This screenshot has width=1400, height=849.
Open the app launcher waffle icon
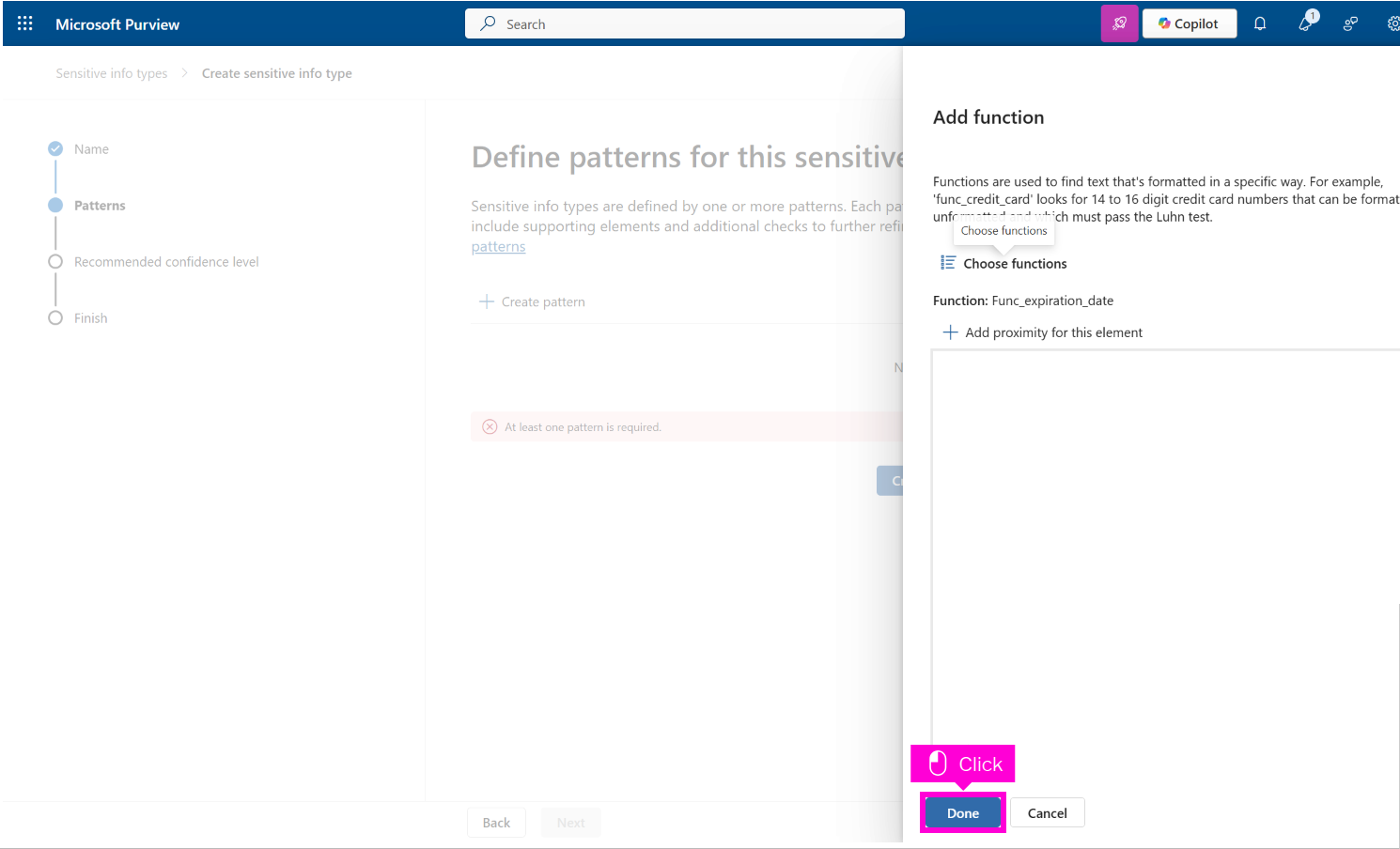25,23
